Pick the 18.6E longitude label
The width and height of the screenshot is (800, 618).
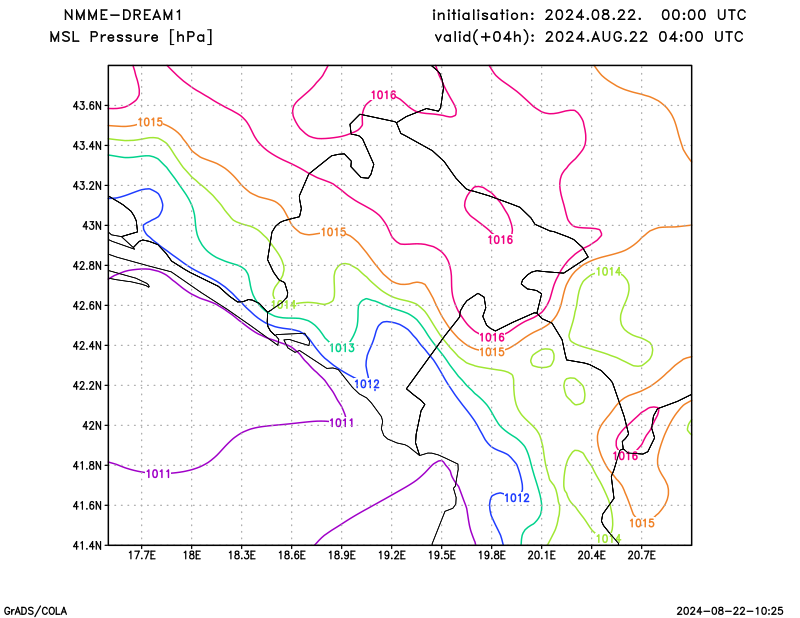(x=291, y=555)
